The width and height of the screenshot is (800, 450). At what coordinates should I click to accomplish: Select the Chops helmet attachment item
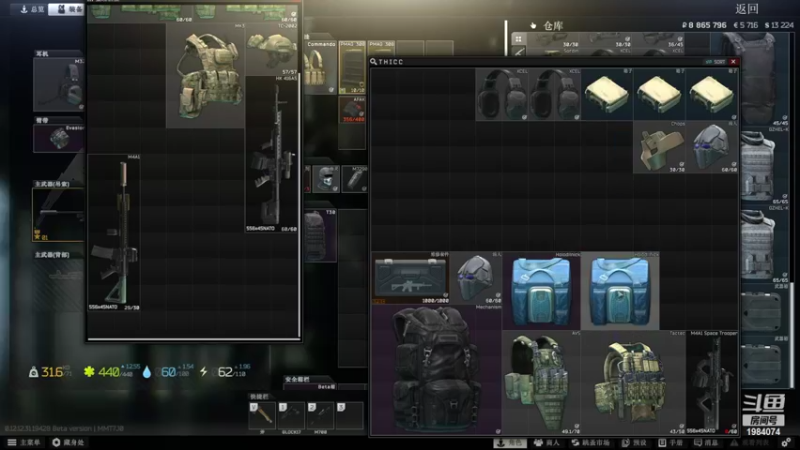pyautogui.click(x=660, y=147)
